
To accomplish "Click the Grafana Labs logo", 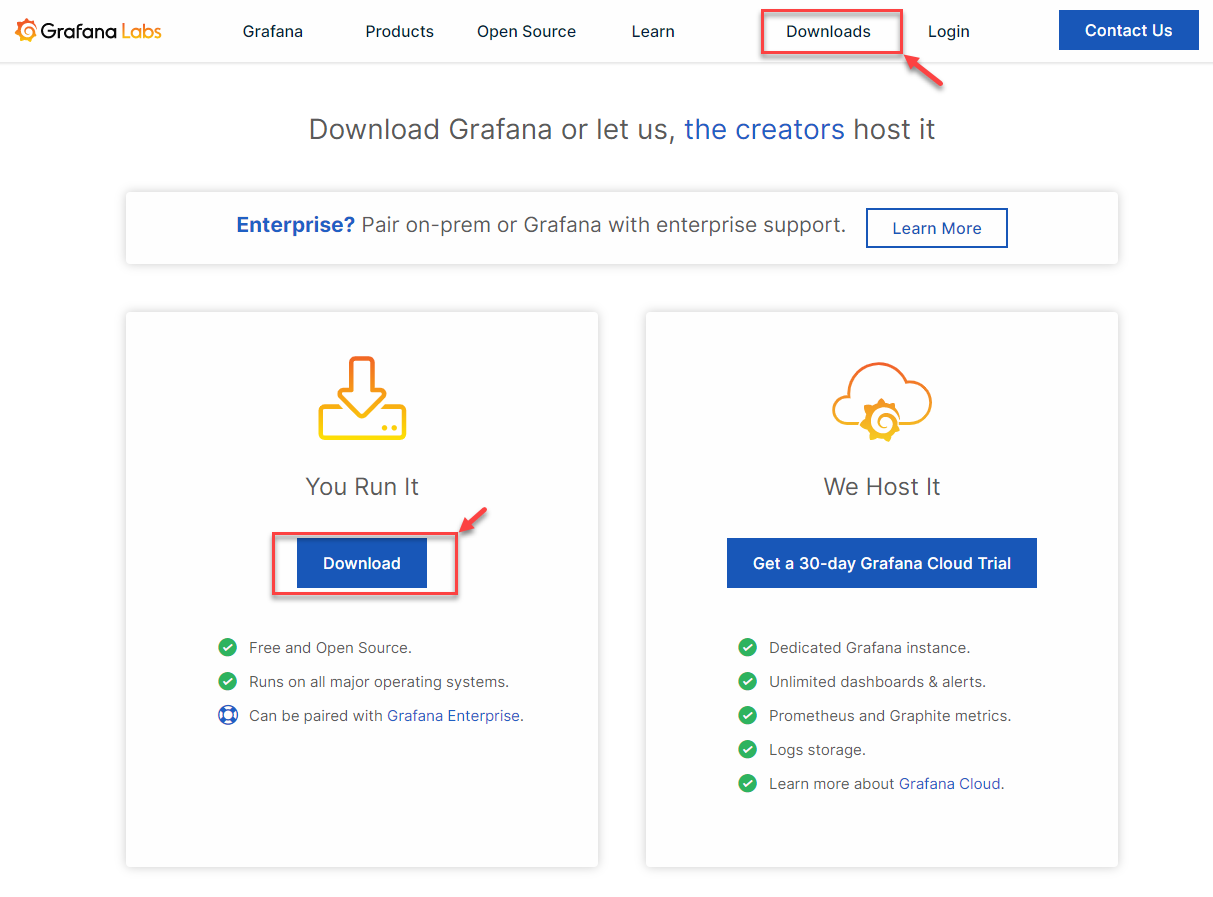I will (88, 31).
